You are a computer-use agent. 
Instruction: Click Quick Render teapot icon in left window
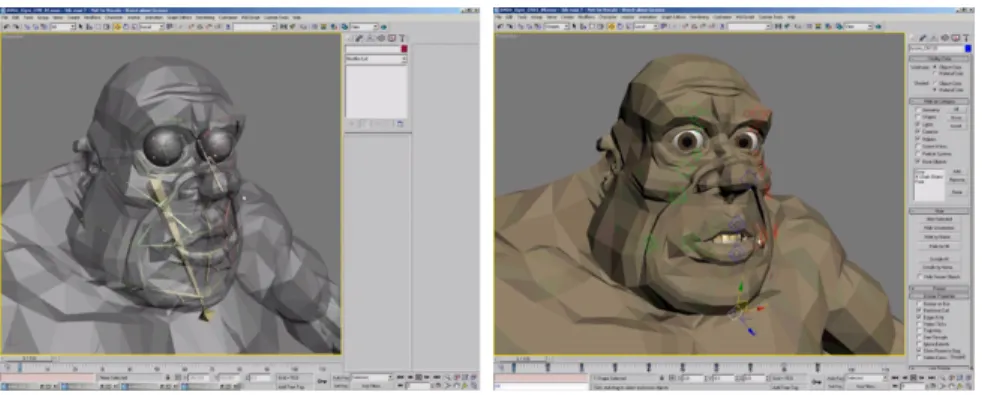pyautogui.click(x=383, y=27)
